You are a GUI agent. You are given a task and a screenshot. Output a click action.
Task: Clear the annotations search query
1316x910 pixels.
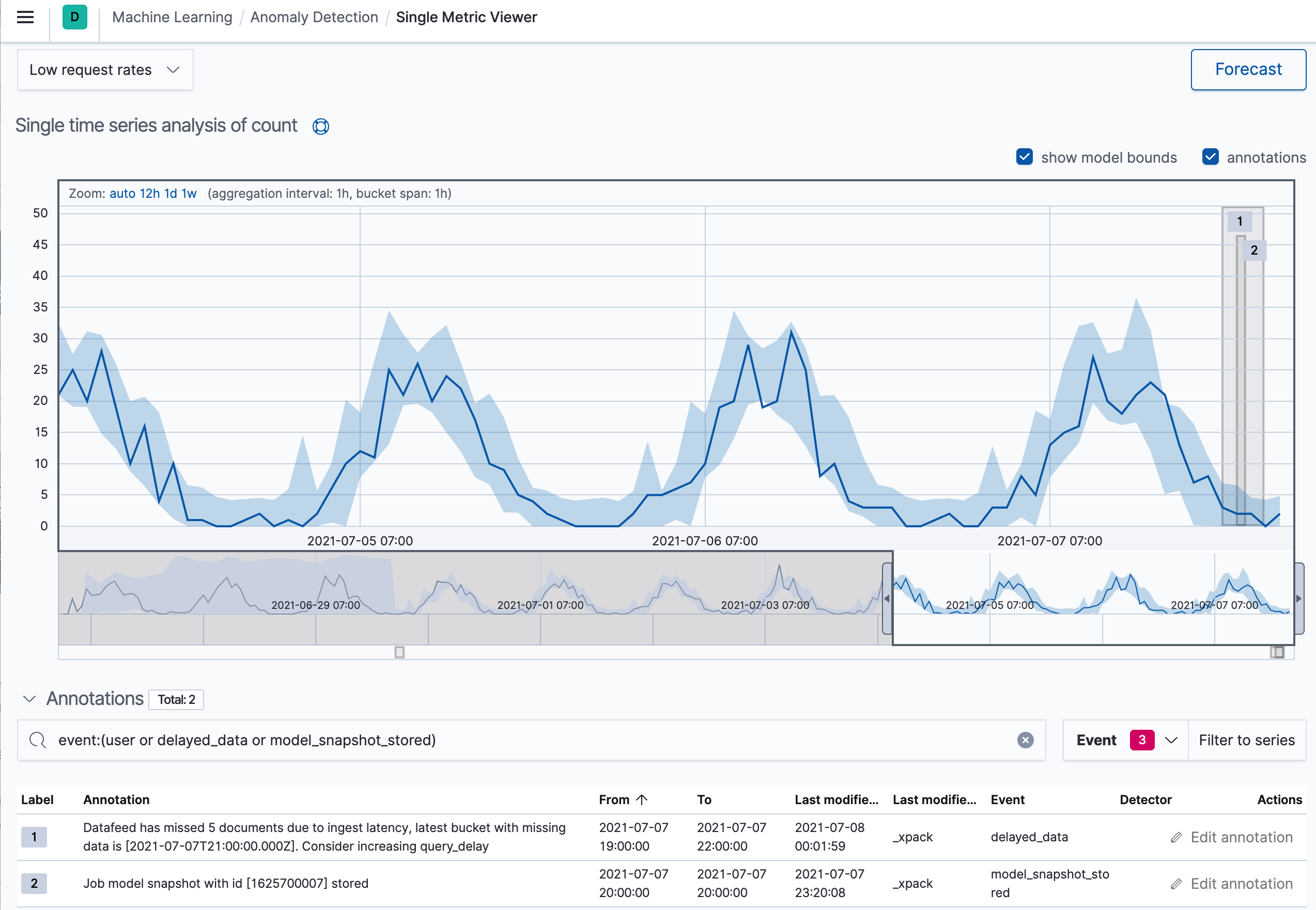pos(1025,740)
